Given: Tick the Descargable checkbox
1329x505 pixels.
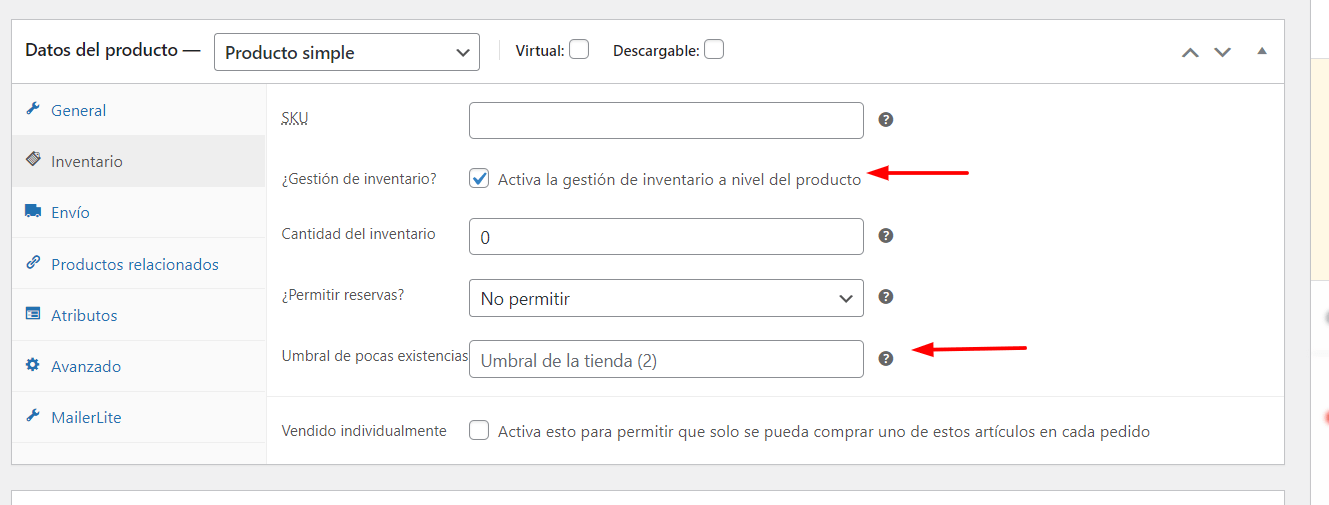Looking at the screenshot, I should 714,49.
